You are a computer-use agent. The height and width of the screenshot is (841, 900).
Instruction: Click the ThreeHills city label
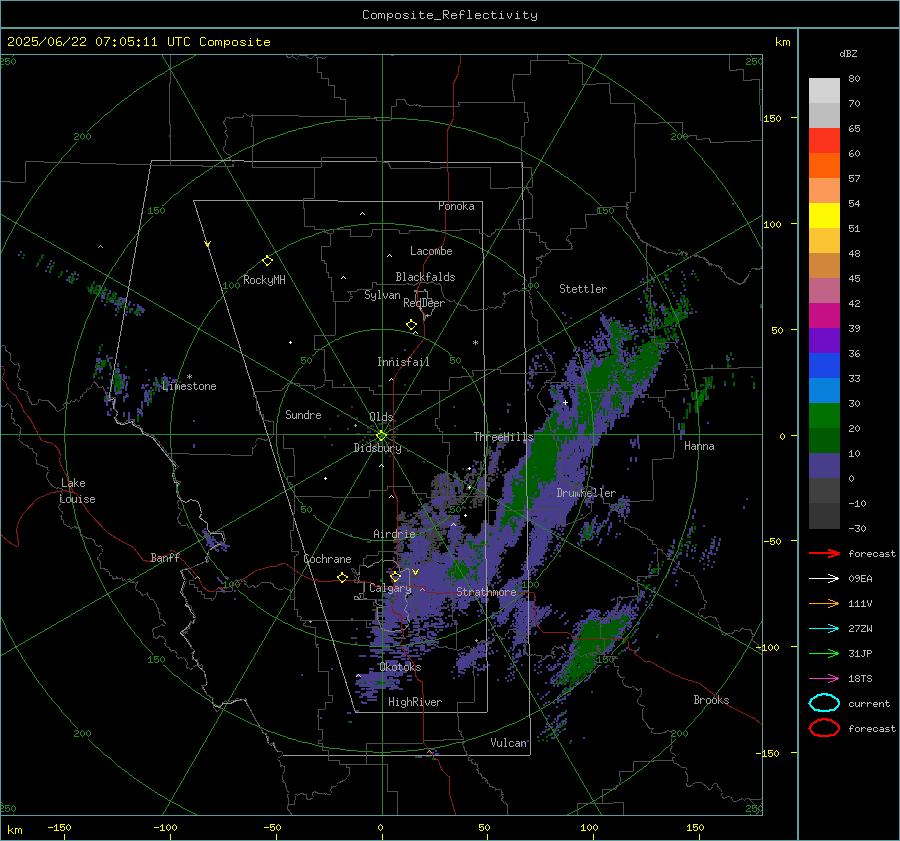point(503,437)
